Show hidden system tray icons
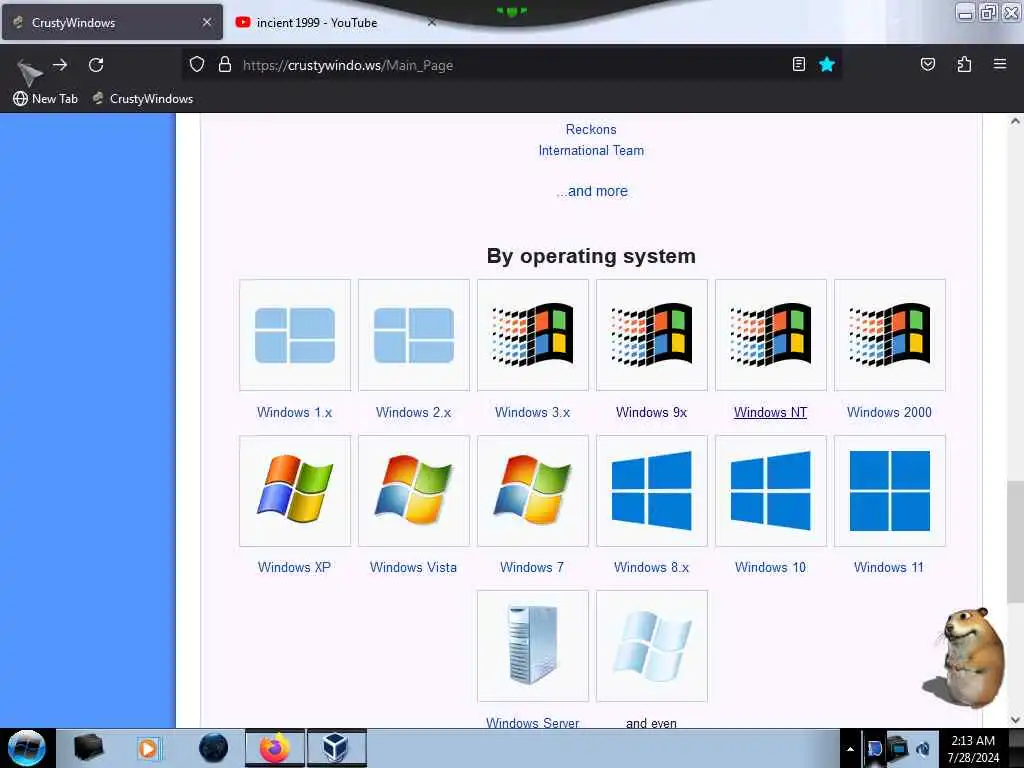The image size is (1024, 768). (850, 749)
